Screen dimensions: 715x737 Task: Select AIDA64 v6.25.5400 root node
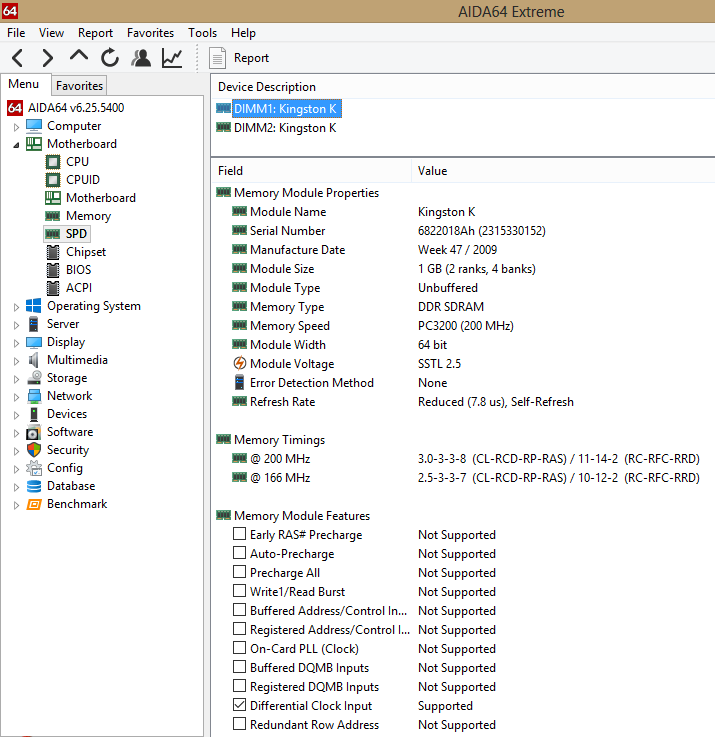[76, 108]
